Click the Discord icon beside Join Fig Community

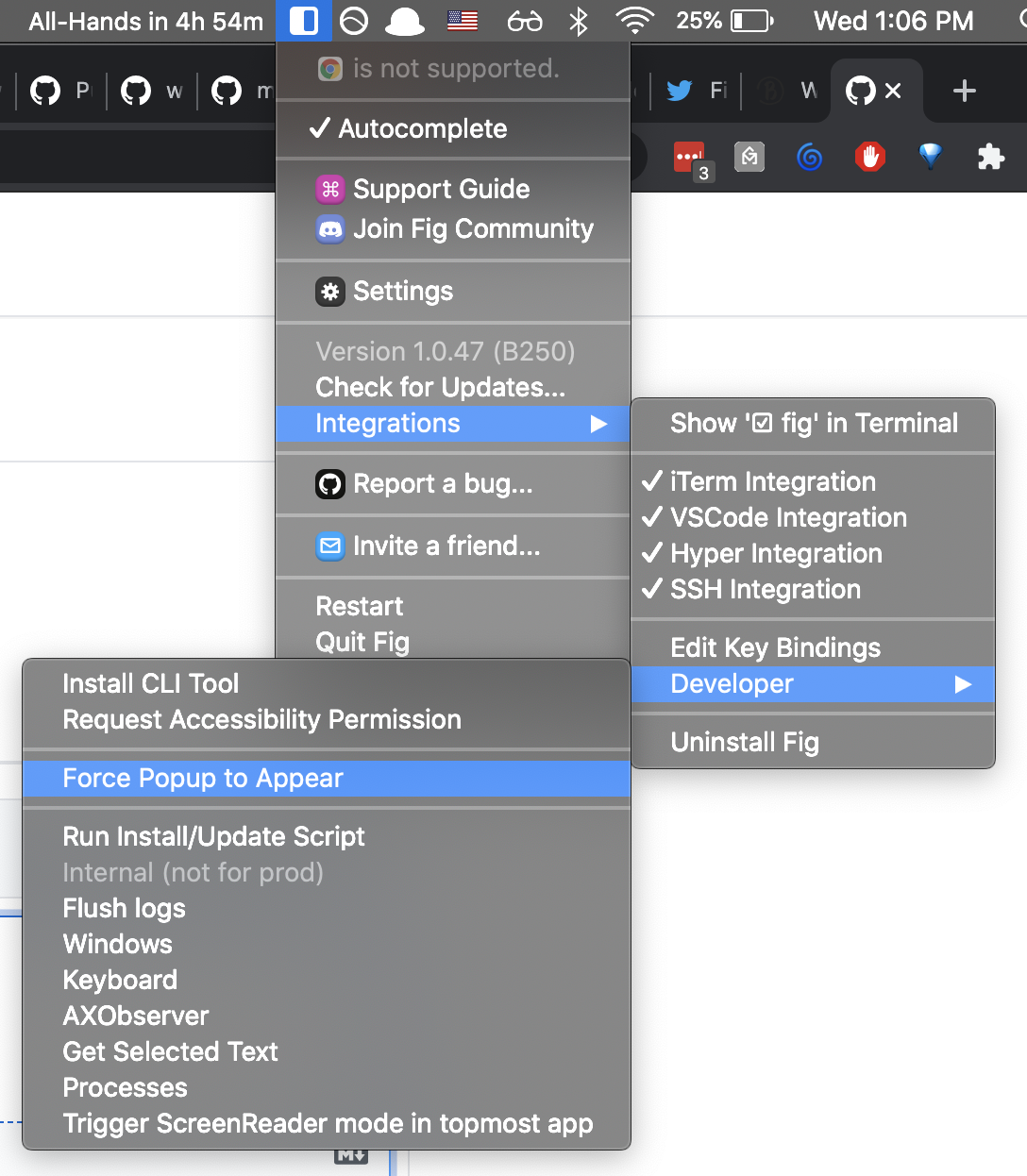pyautogui.click(x=329, y=229)
